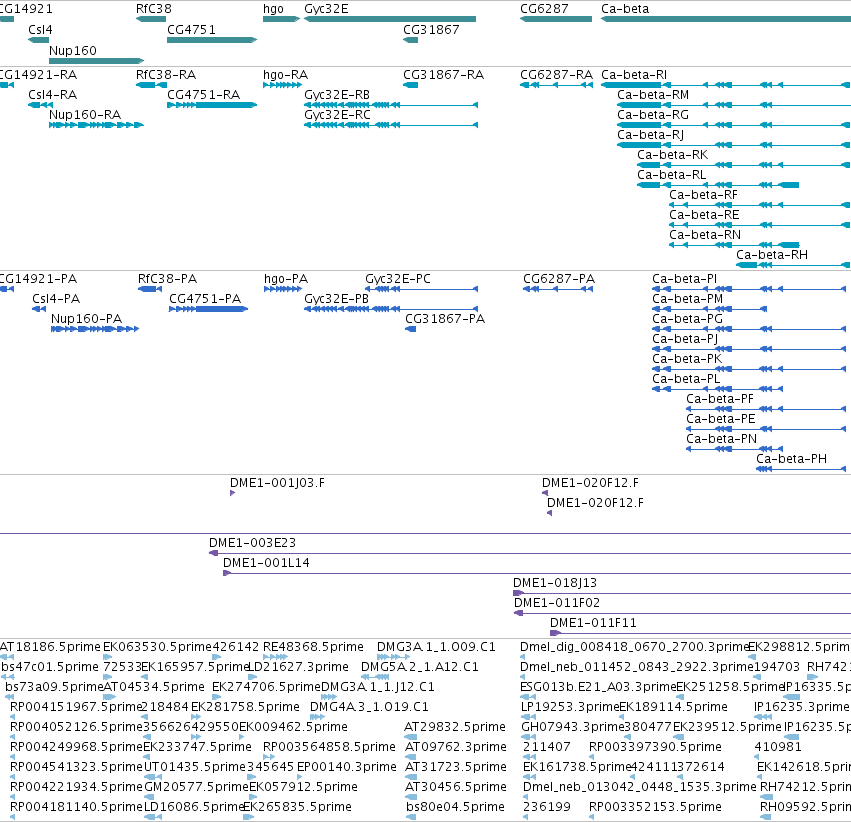
Task: Select the CG31867-PA protein feature
Action: tap(411, 329)
